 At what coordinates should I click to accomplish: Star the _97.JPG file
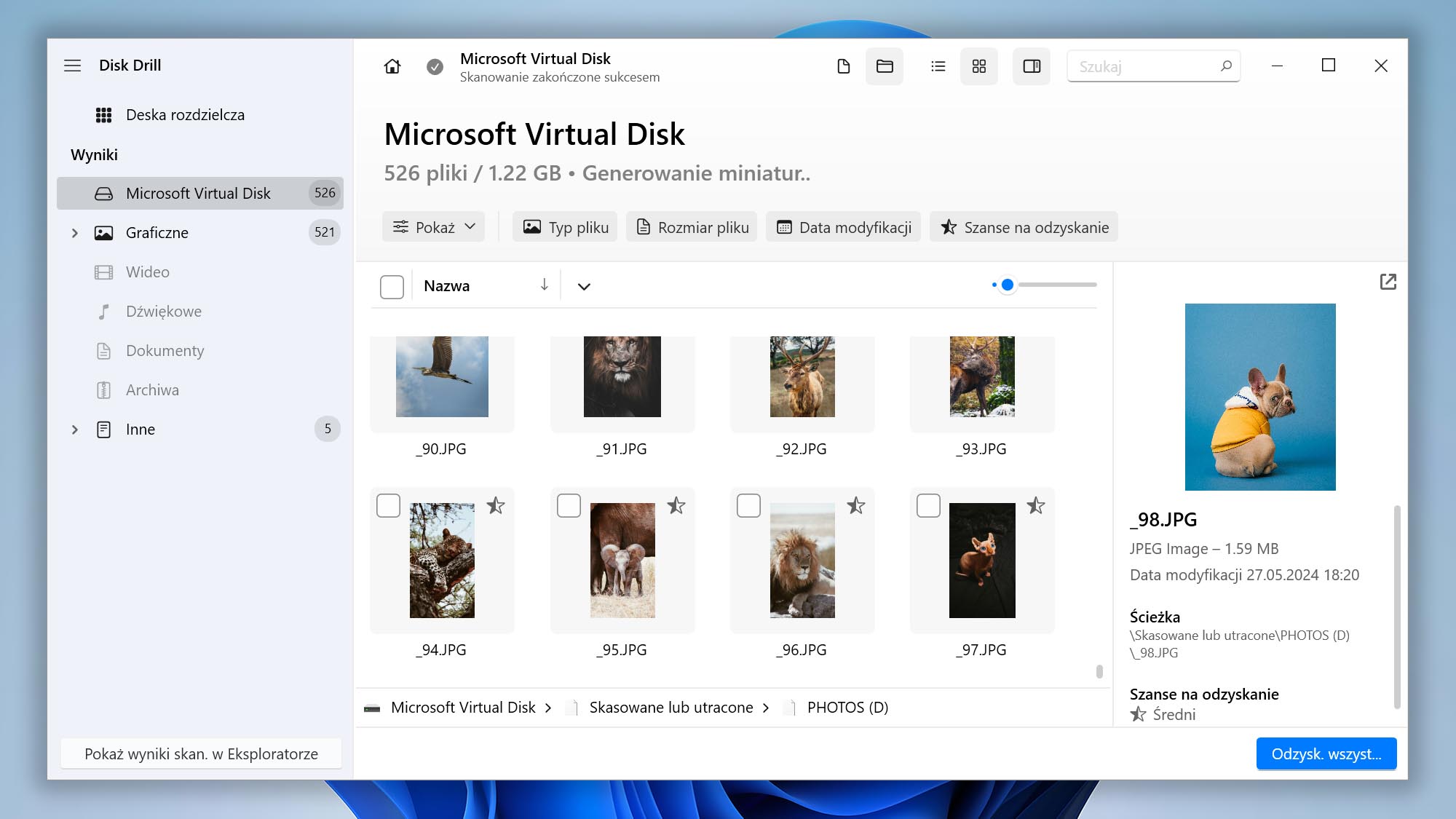tap(1035, 505)
